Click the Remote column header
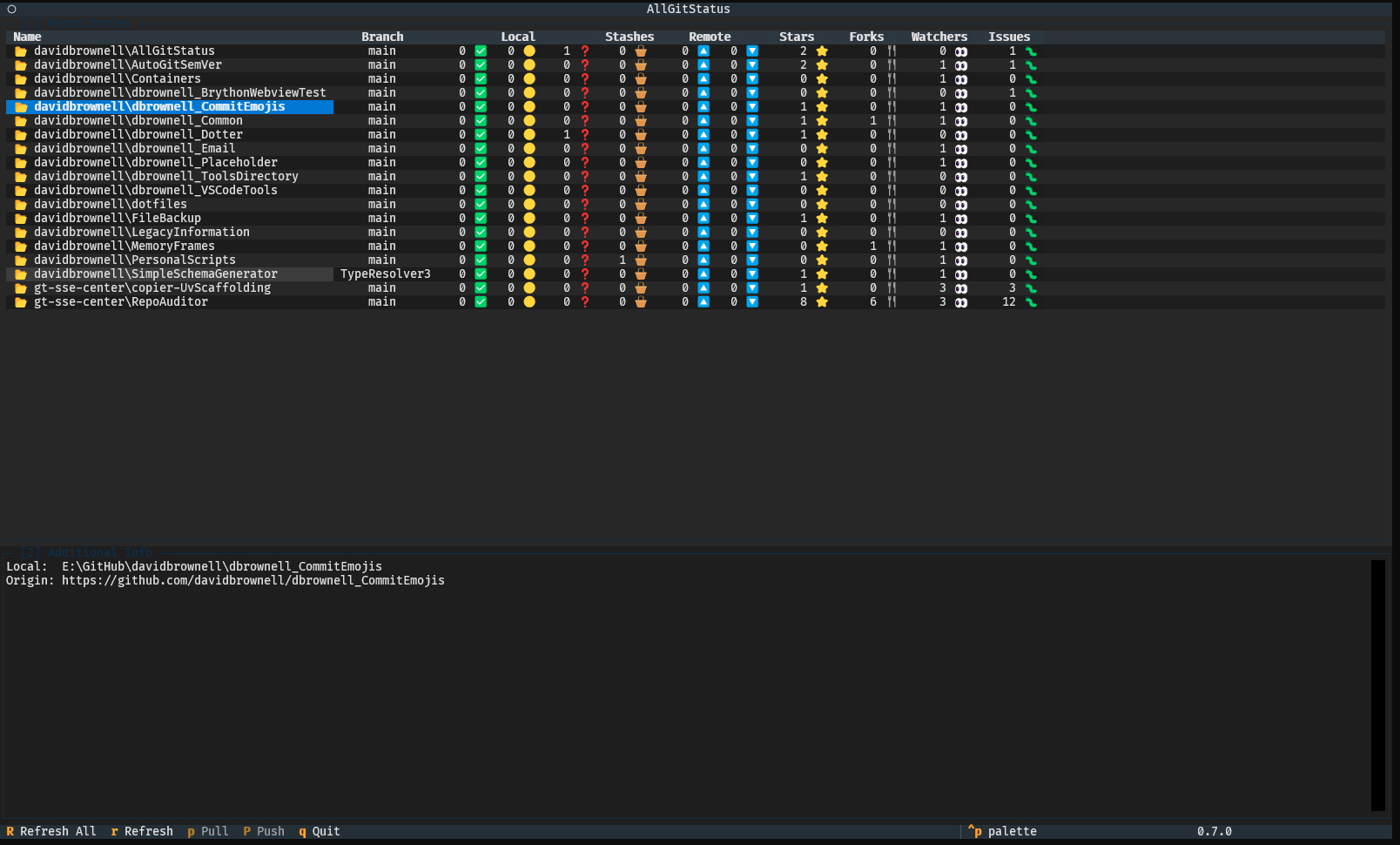 click(x=710, y=37)
